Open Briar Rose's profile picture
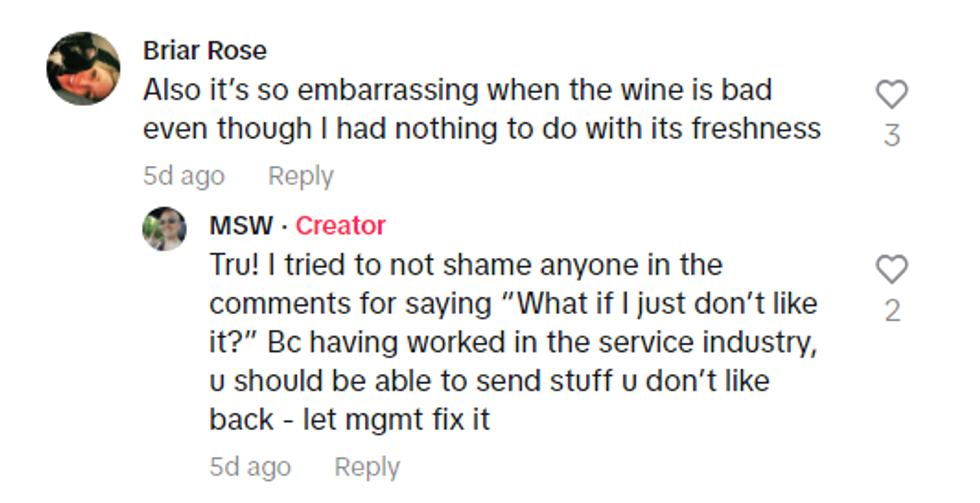The height and width of the screenshot is (503, 980). pyautogui.click(x=84, y=68)
